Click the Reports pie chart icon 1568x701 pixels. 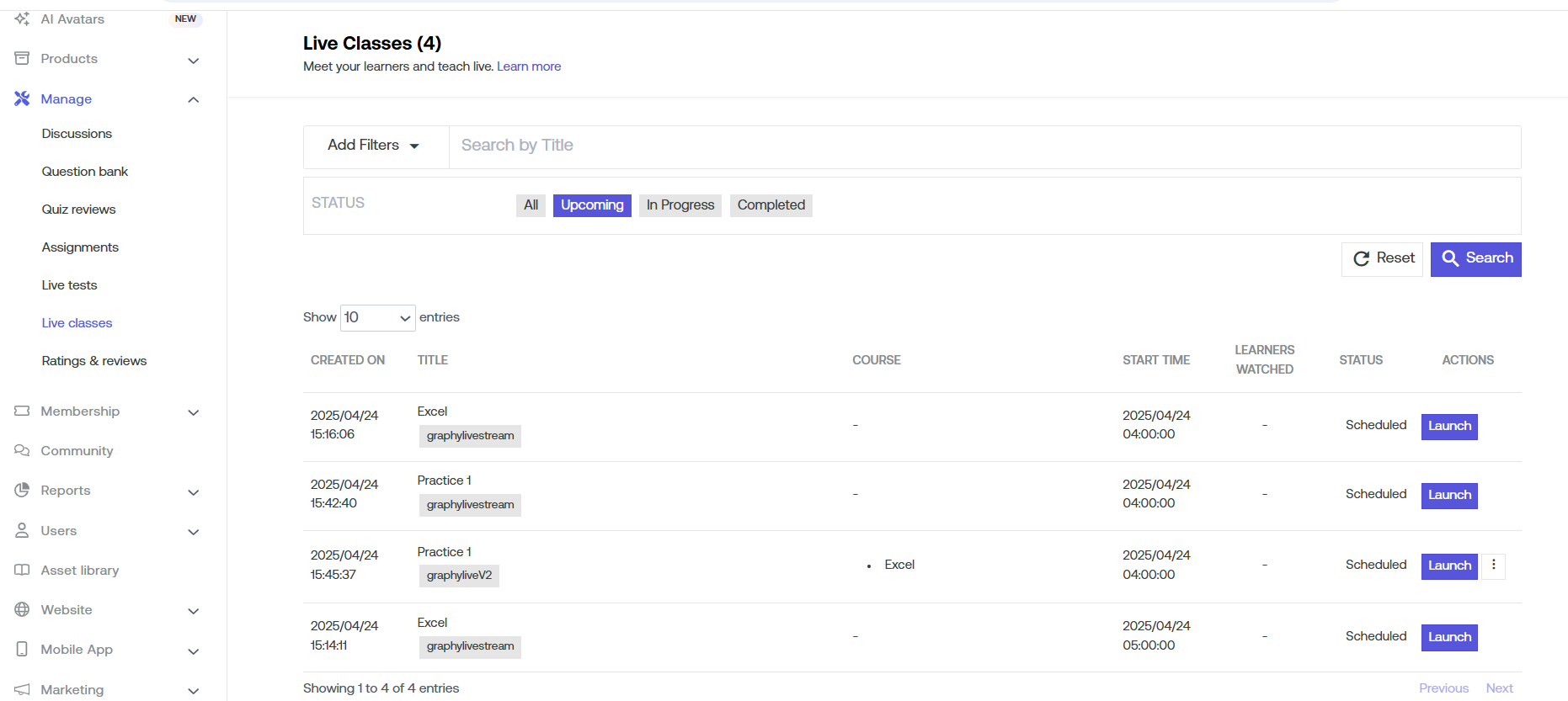click(x=22, y=490)
